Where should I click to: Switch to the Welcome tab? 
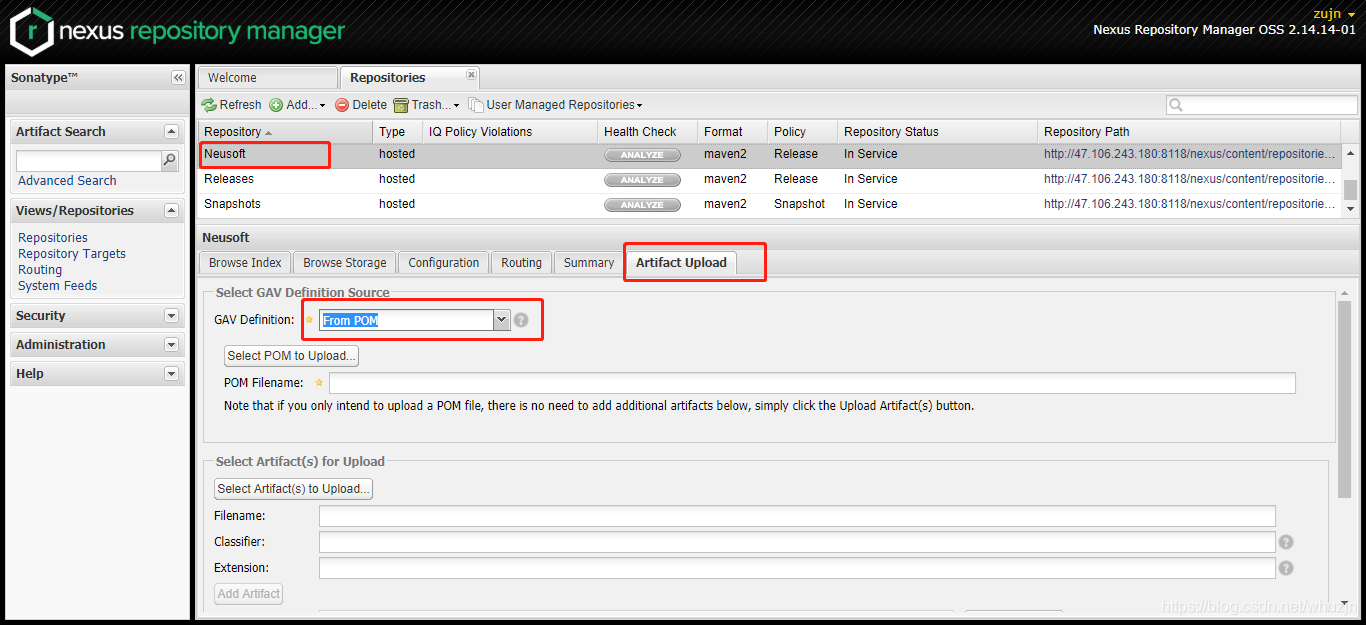click(267, 78)
